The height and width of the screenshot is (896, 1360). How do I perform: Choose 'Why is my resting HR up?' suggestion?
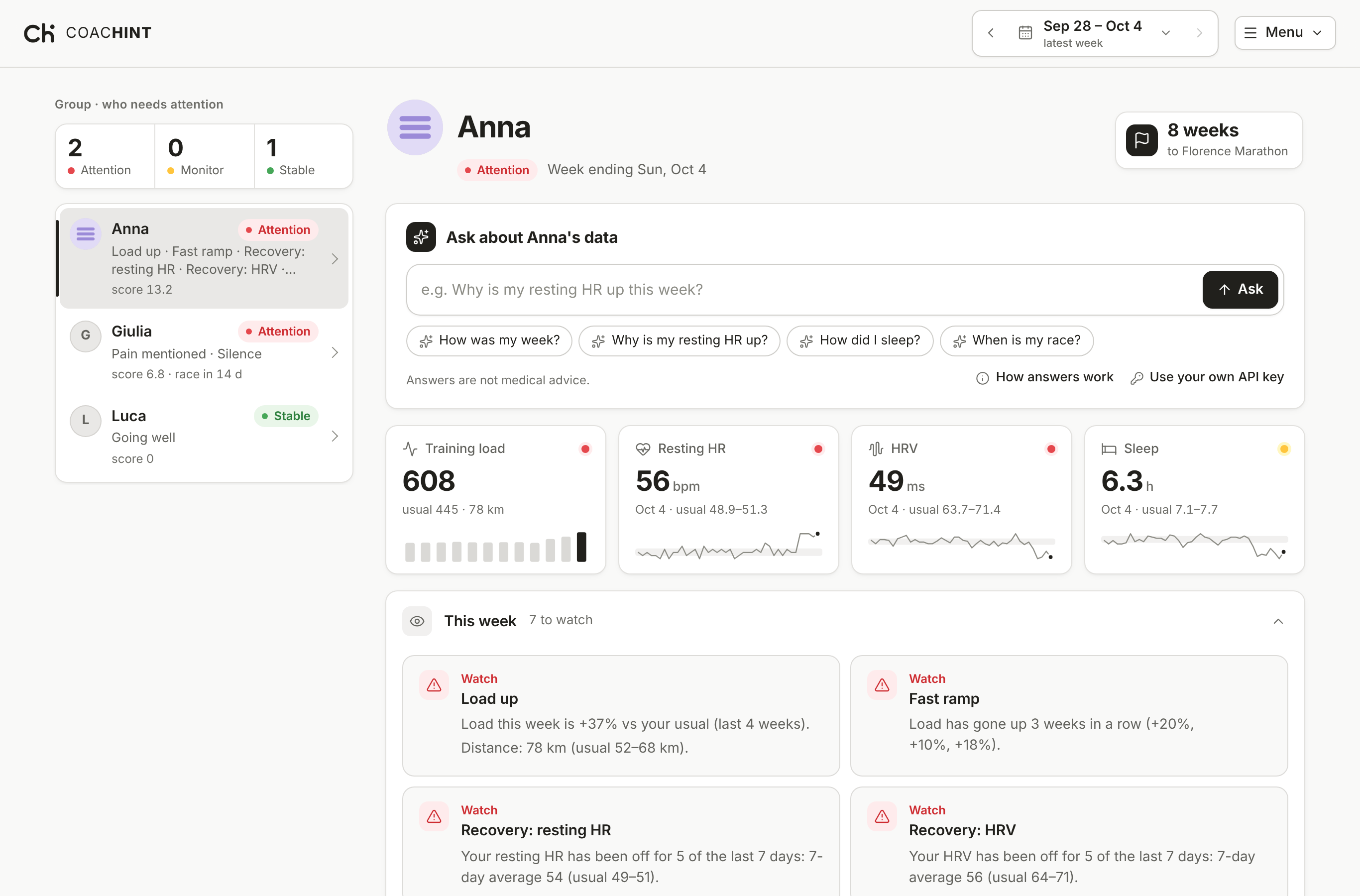click(x=680, y=340)
